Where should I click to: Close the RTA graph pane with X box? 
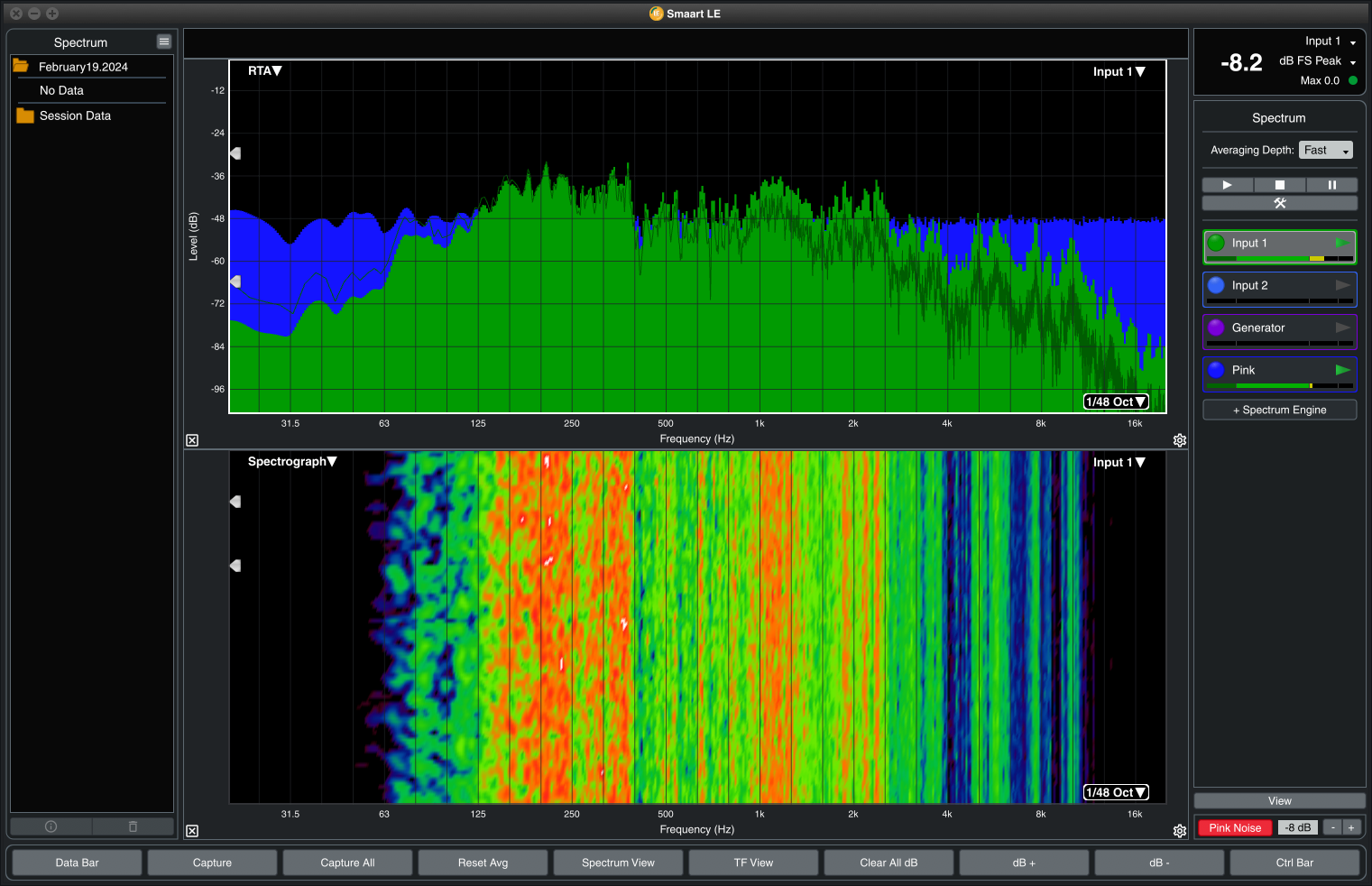coord(192,440)
